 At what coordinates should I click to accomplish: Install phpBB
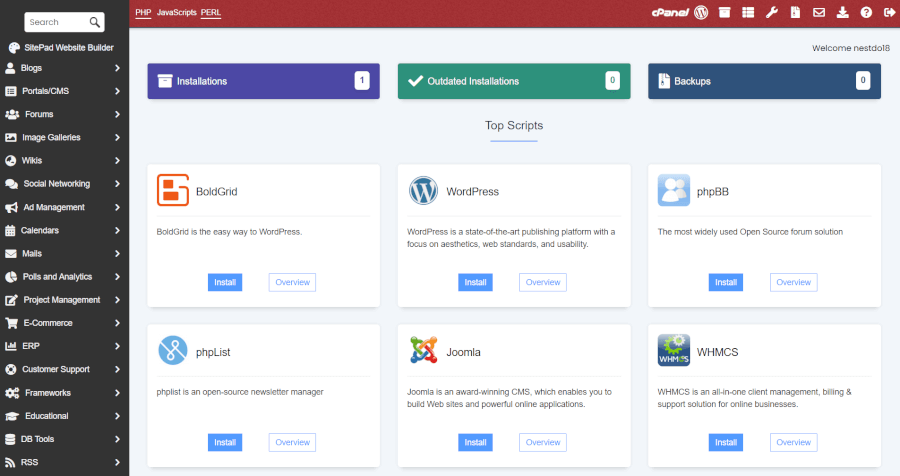(x=726, y=282)
